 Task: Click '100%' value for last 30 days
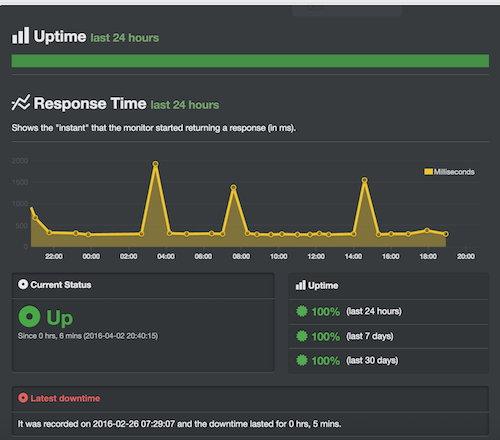click(326, 361)
